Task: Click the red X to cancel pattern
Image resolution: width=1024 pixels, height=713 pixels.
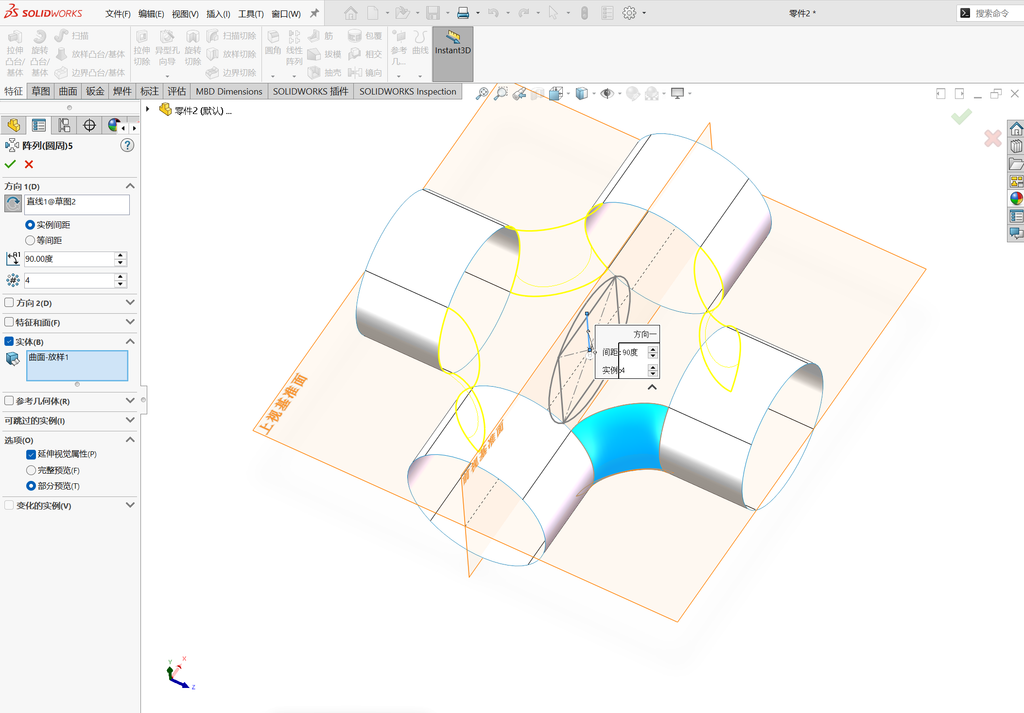Action: point(29,165)
